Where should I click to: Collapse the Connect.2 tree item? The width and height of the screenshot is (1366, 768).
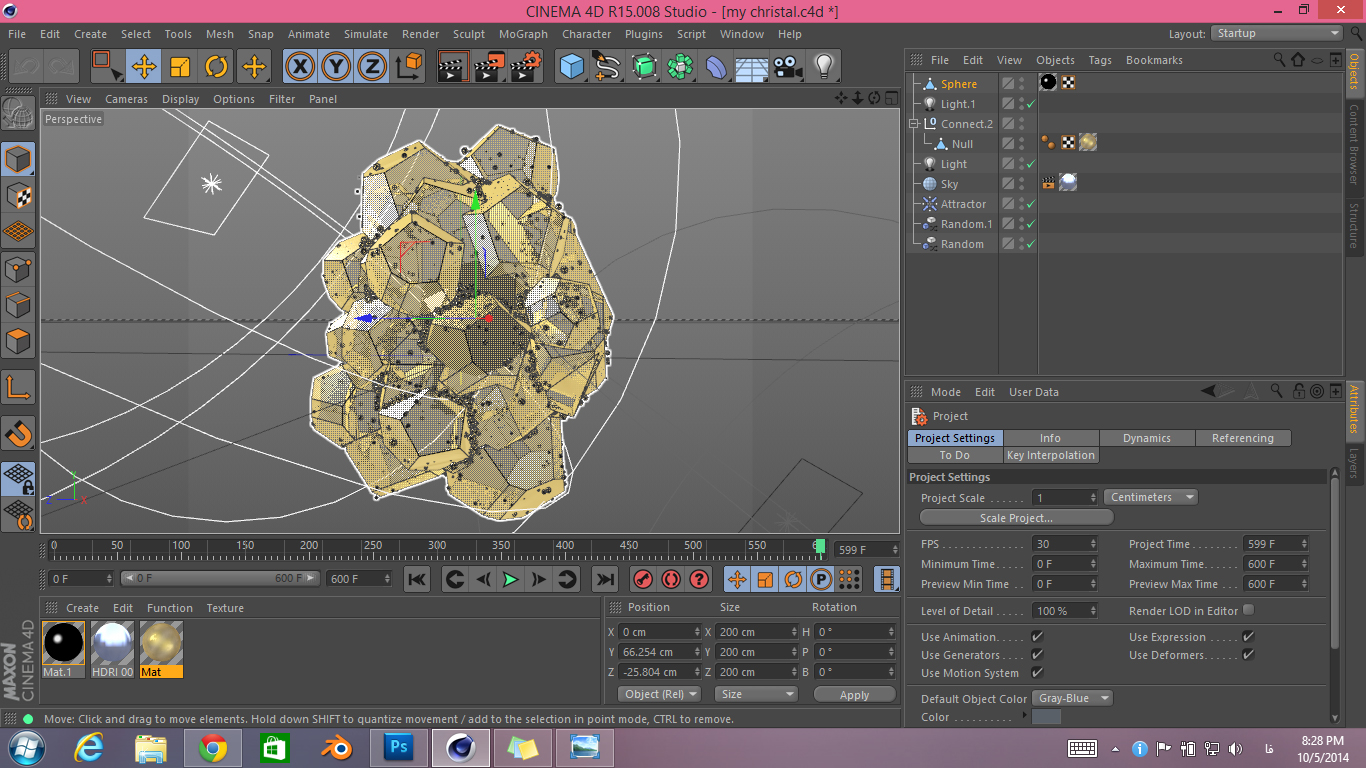[x=913, y=124]
